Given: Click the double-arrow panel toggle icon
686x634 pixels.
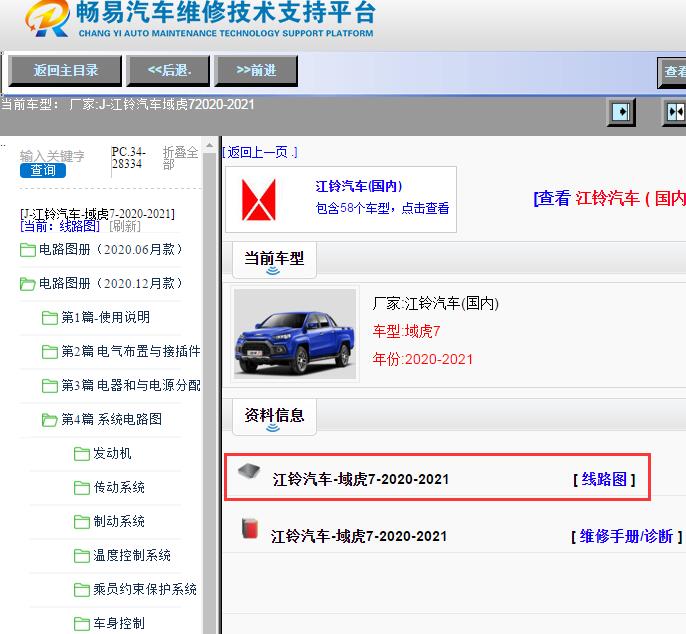Looking at the screenshot, I should click(x=675, y=112).
